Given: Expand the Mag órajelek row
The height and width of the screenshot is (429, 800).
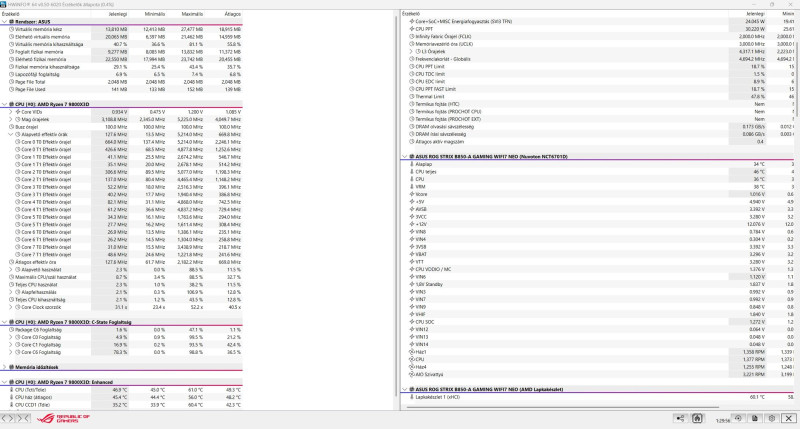Looking at the screenshot, I should click(11, 119).
